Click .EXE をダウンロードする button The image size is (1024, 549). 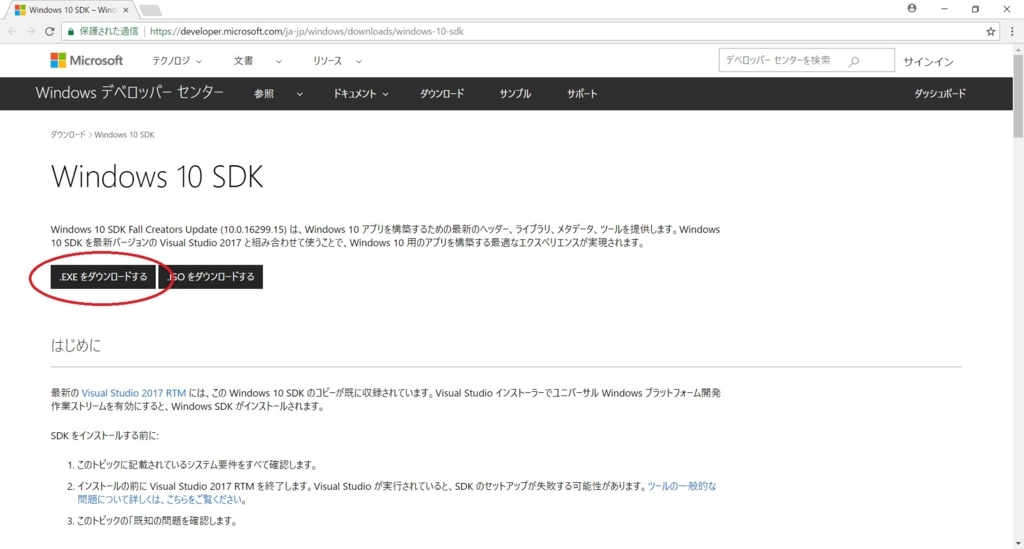(103, 277)
